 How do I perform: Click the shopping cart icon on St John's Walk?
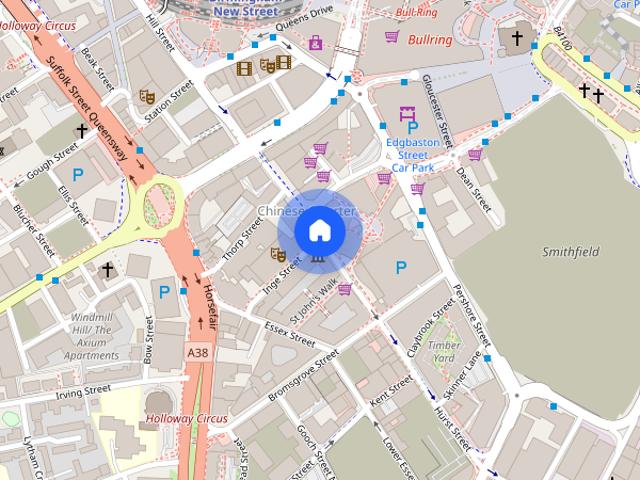[345, 289]
